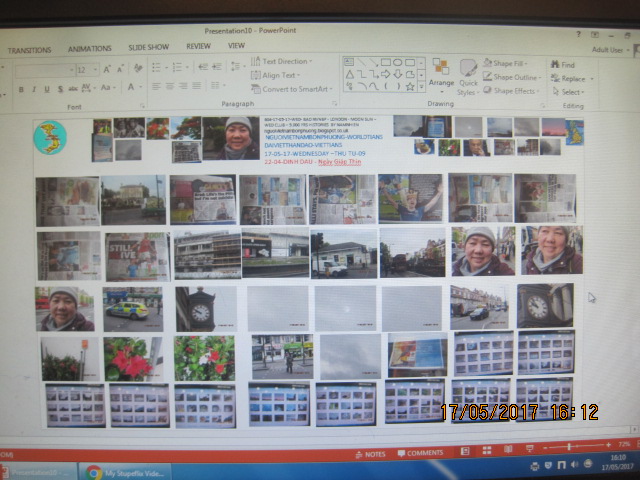Screen dimensions: 640x480
Task: Center the text
Action: [170, 86]
